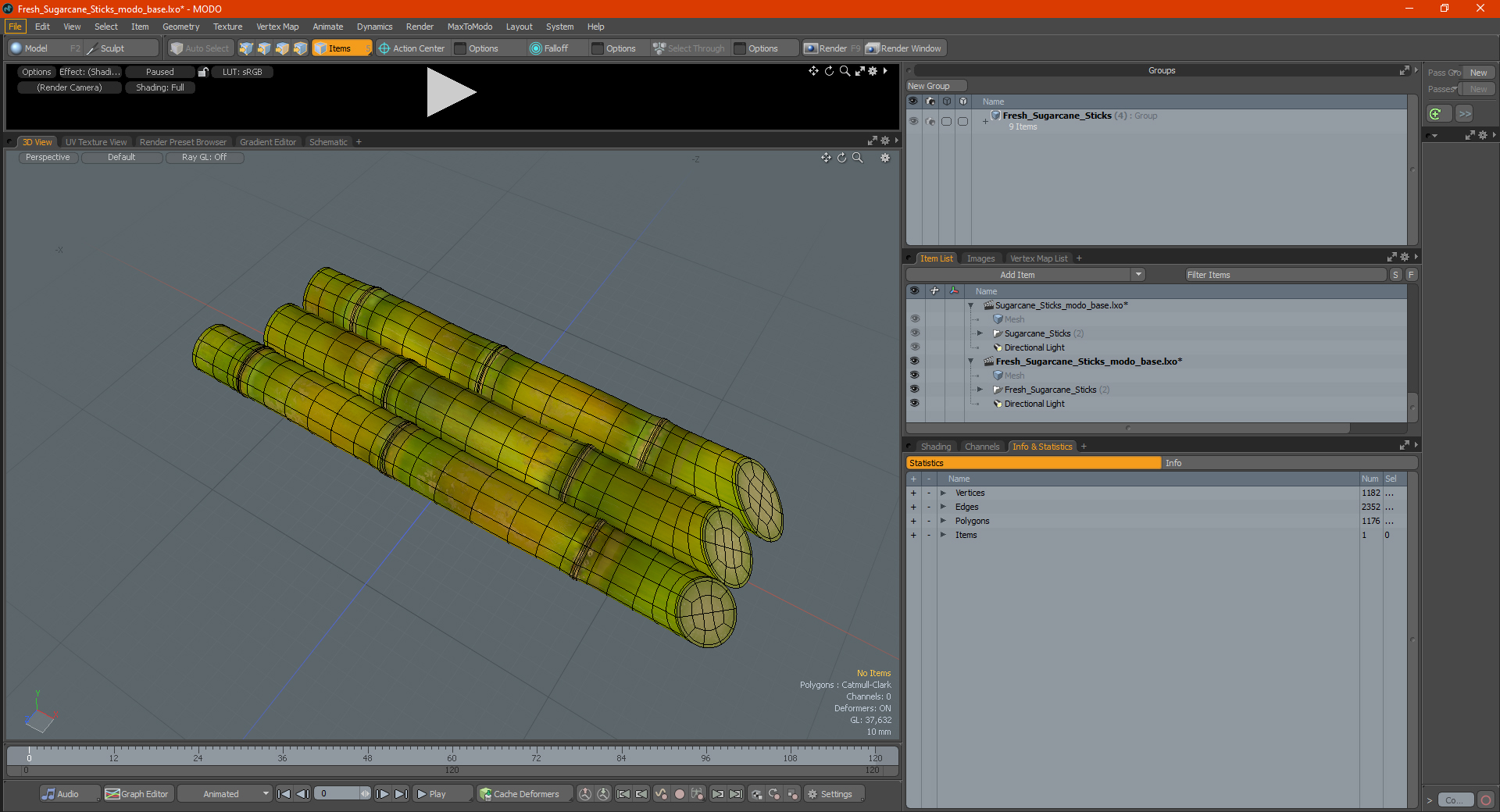The height and width of the screenshot is (812, 1500).
Task: Open the Channels tab
Action: (x=982, y=447)
